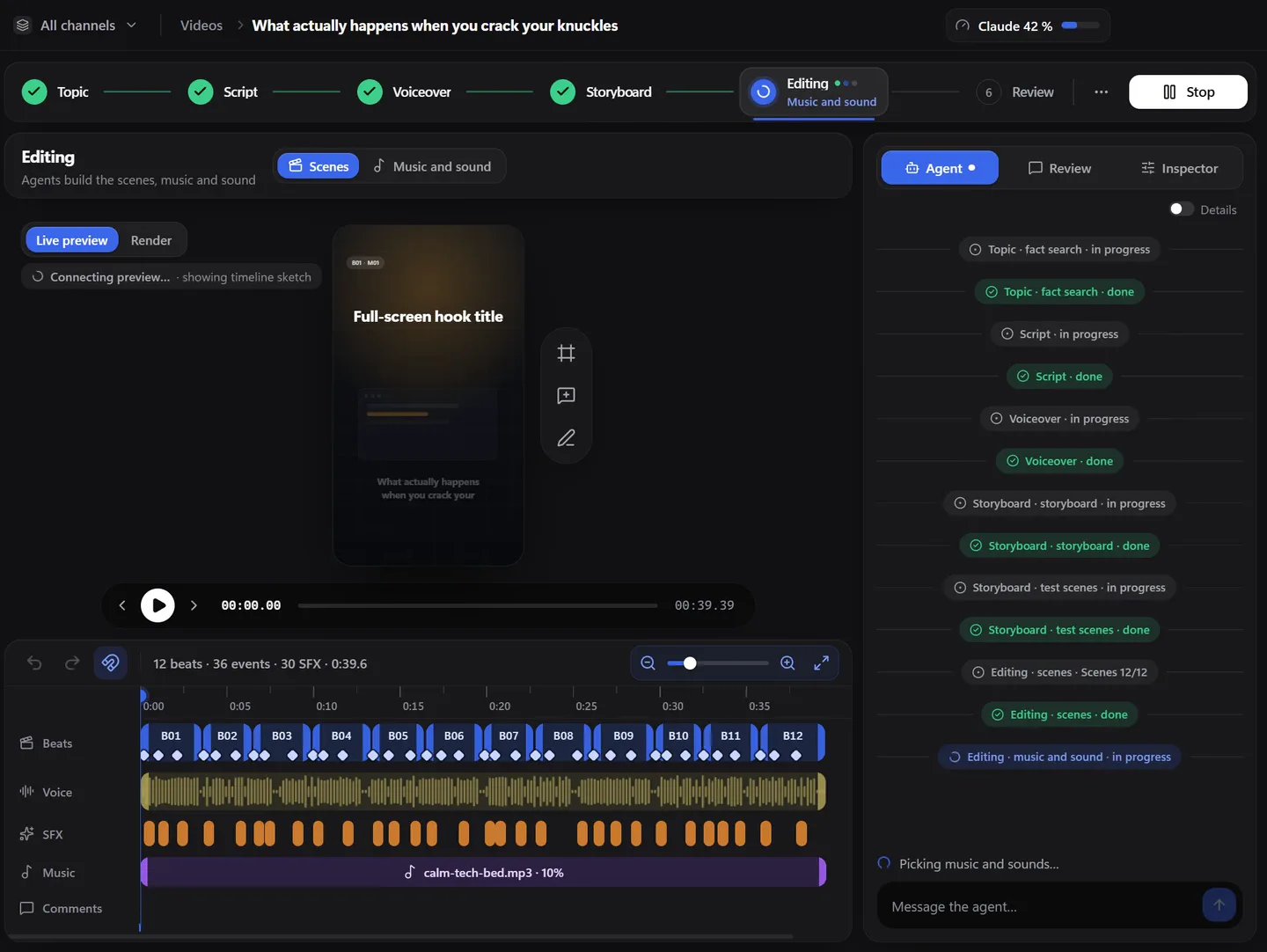Click the Stop button
The image size is (1267, 952).
click(1188, 92)
